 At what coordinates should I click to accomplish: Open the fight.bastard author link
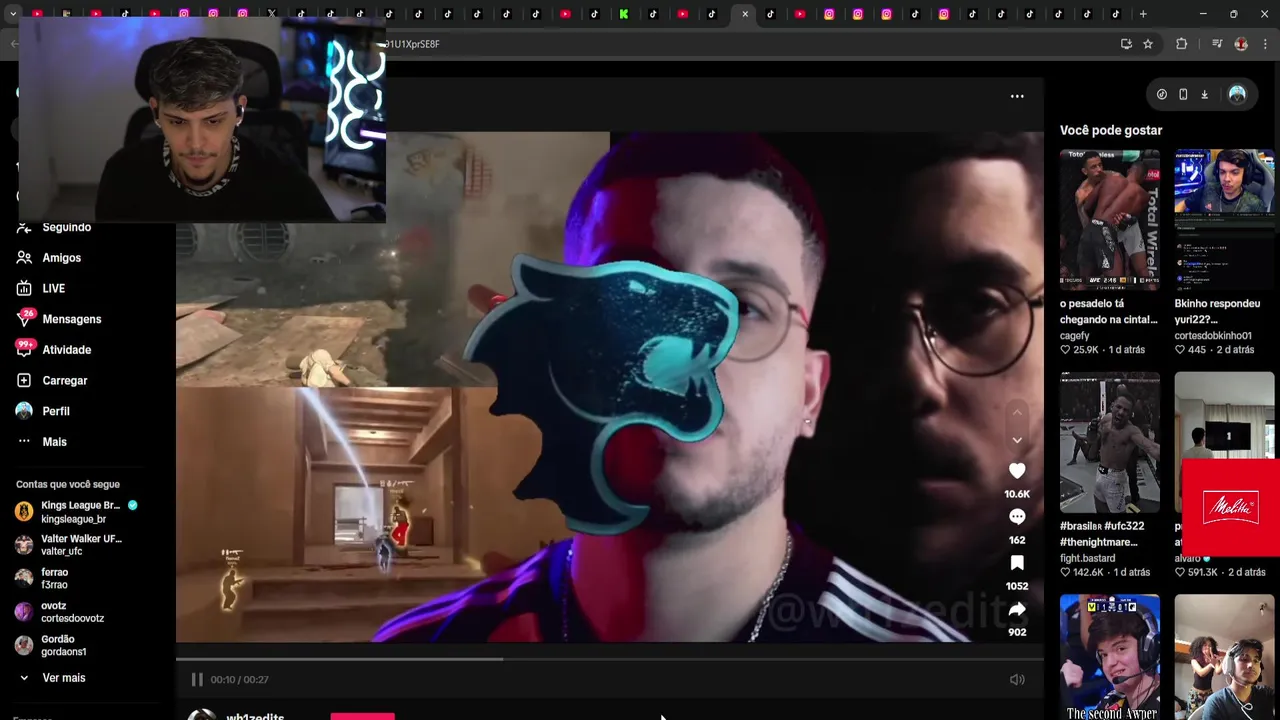pyautogui.click(x=1088, y=558)
